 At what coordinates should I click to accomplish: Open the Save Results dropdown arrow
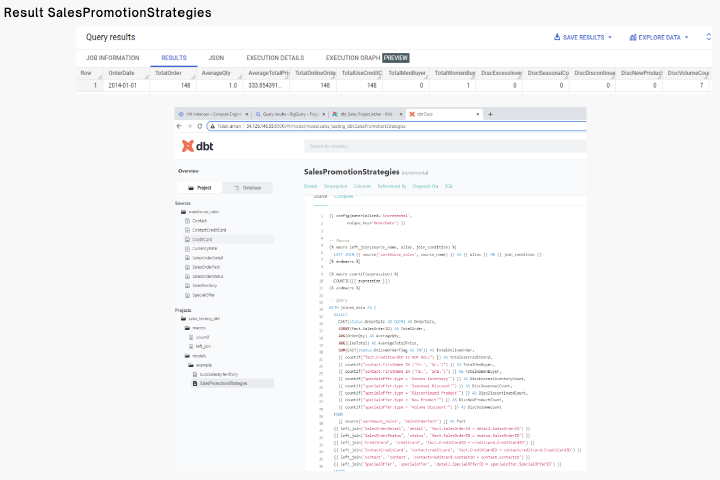(x=610, y=37)
